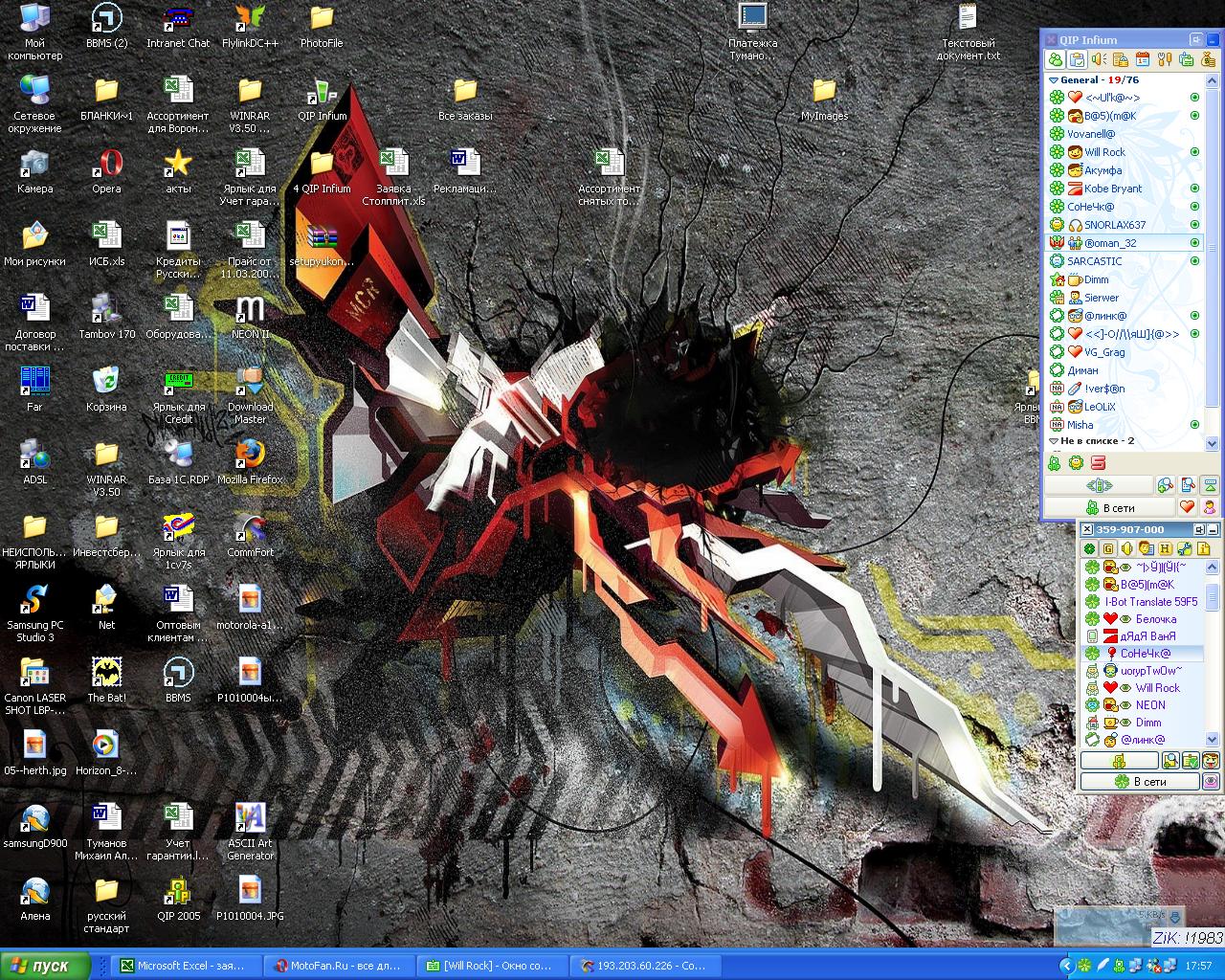Image resolution: width=1225 pixels, height=980 pixels.
Task: Toggle the eye privacy status button in 359-907-000 window
Action: pos(1211,781)
